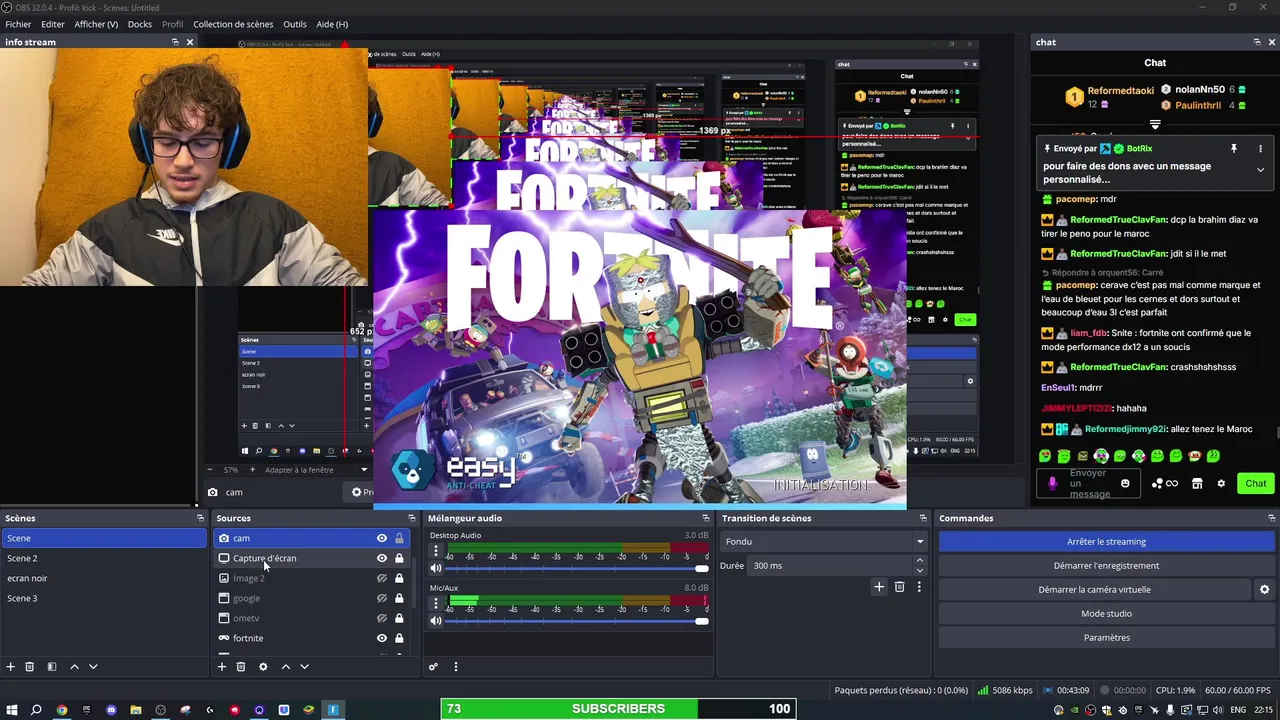Screen dimensions: 1280x720
Task: Adjust Mic/Aux volume slider
Action: point(576,621)
